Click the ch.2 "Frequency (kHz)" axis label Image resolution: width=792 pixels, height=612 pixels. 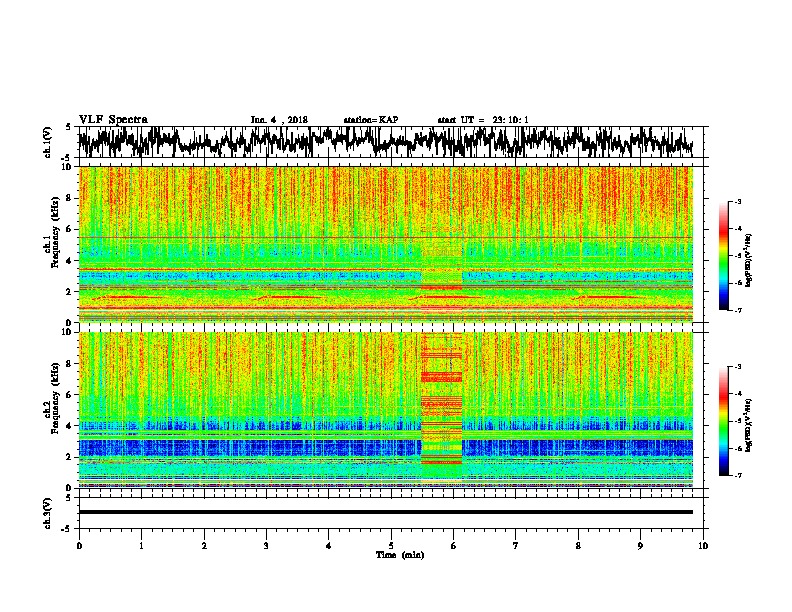[55, 398]
